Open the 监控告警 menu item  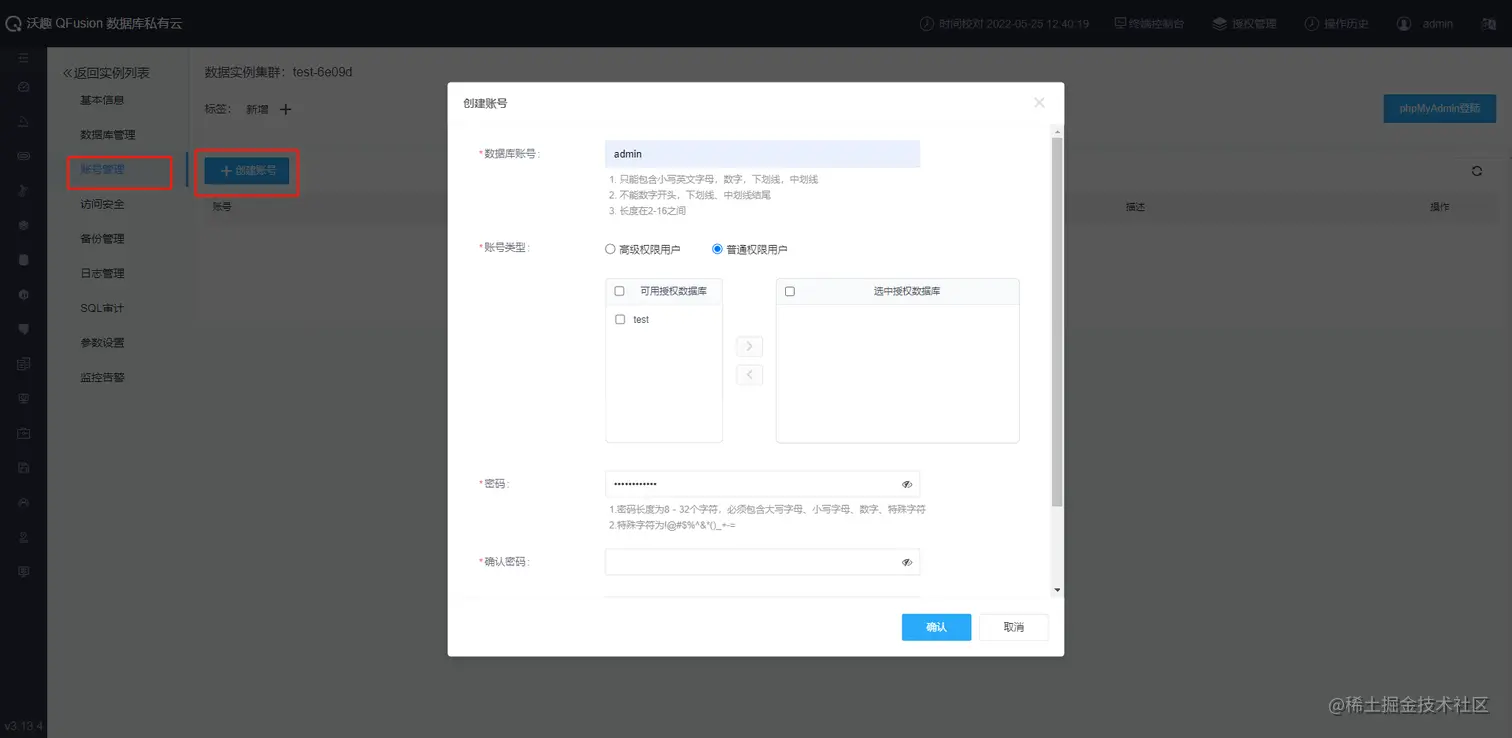pyautogui.click(x=102, y=378)
